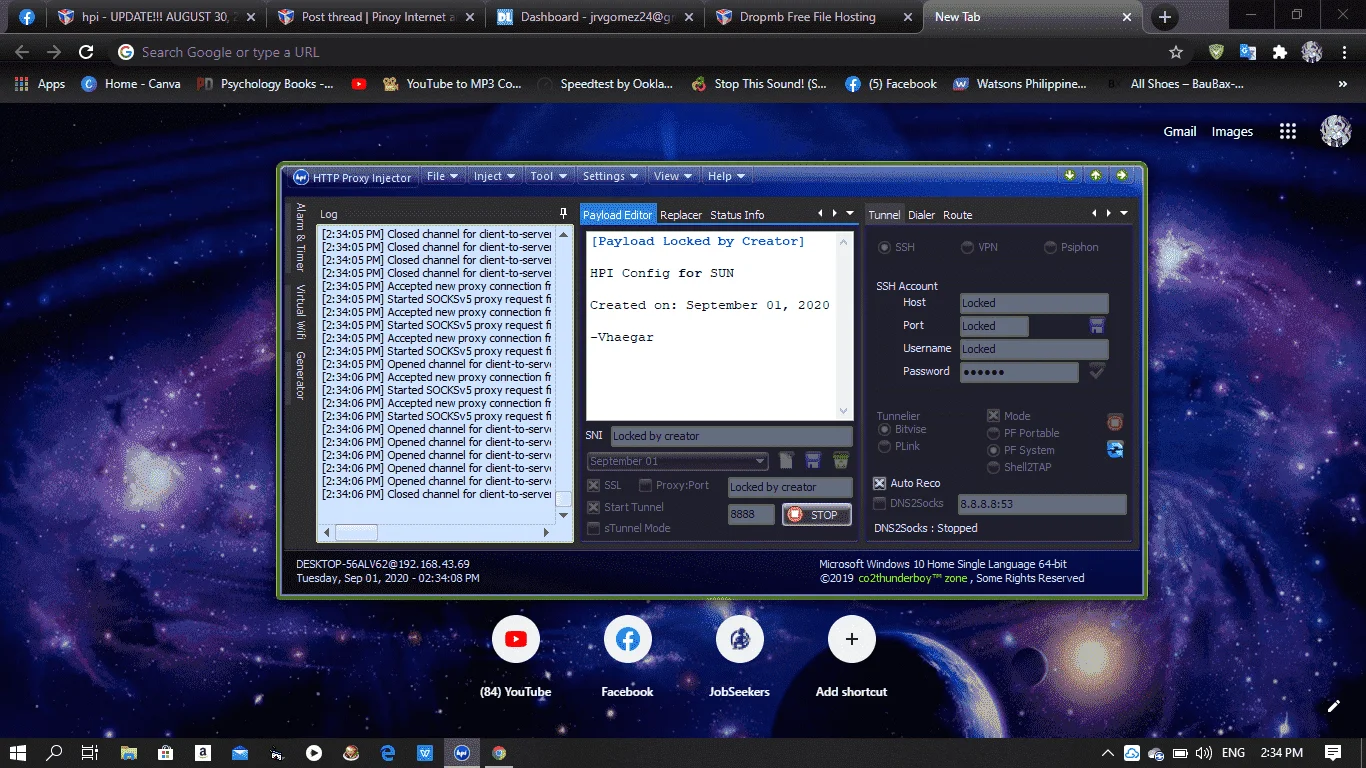This screenshot has height=768, width=1366.
Task: Open Microsoft Edge from taskbar
Action: pyautogui.click(x=387, y=753)
